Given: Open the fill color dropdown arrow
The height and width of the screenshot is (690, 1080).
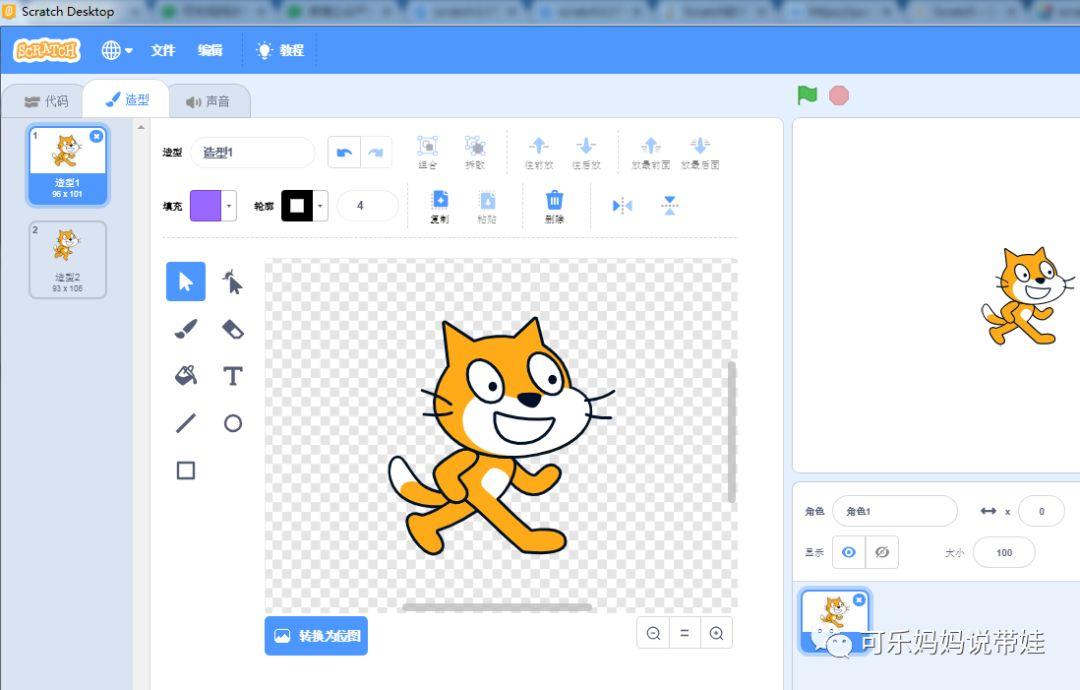Looking at the screenshot, I should 229,205.
